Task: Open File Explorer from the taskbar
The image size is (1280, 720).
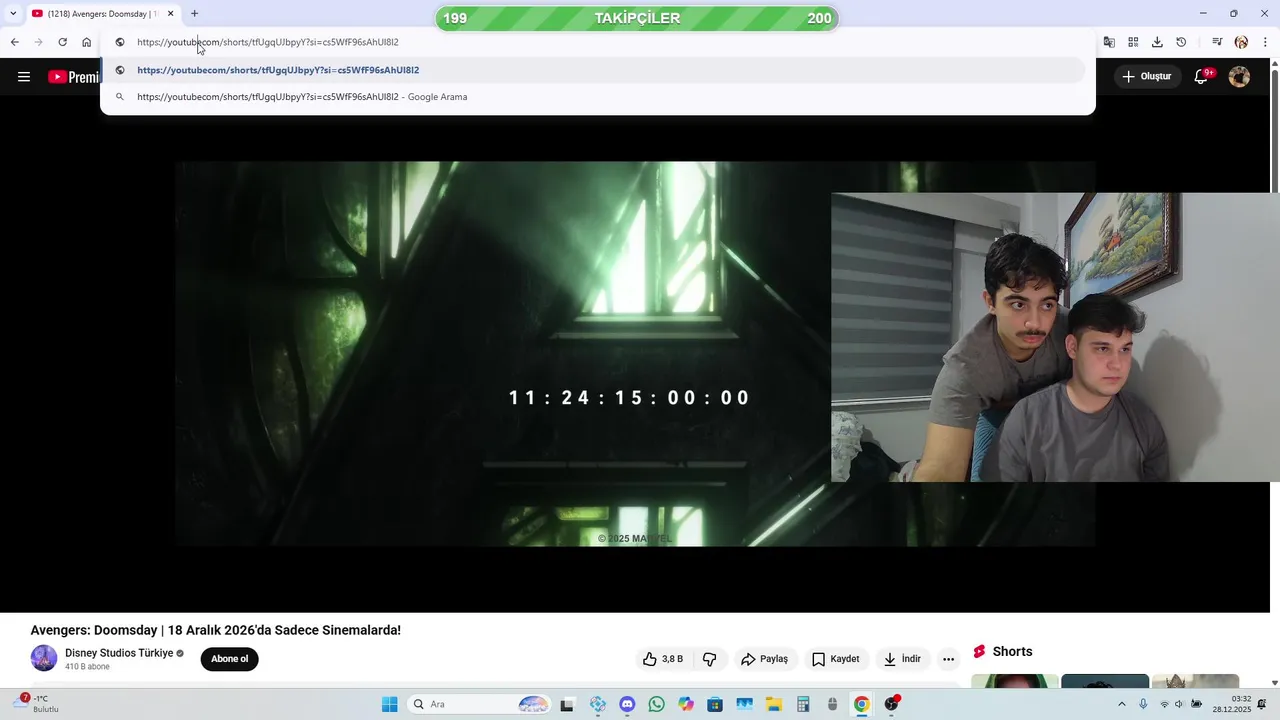Action: [773, 704]
